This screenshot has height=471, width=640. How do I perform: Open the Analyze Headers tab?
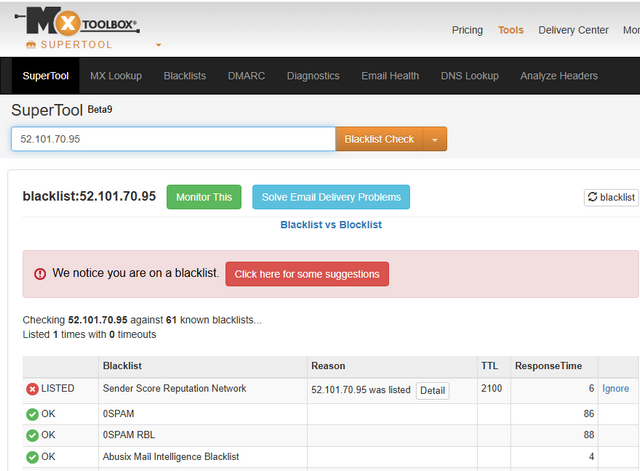coord(559,76)
